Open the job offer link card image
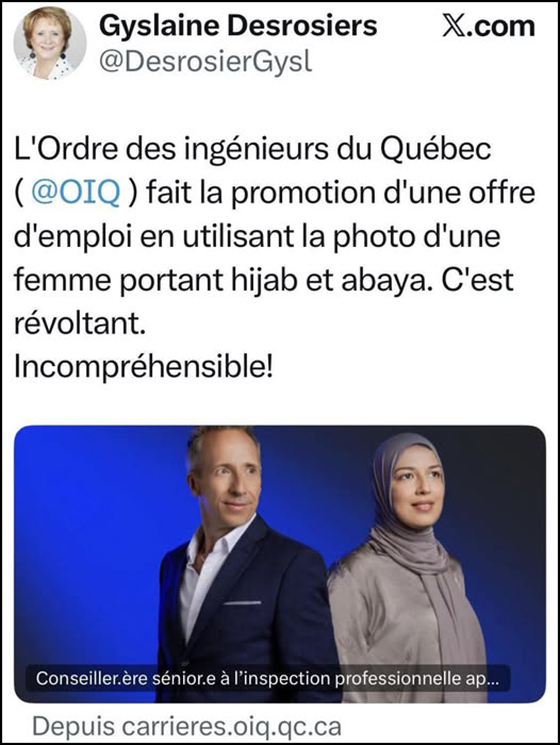 [x=280, y=564]
